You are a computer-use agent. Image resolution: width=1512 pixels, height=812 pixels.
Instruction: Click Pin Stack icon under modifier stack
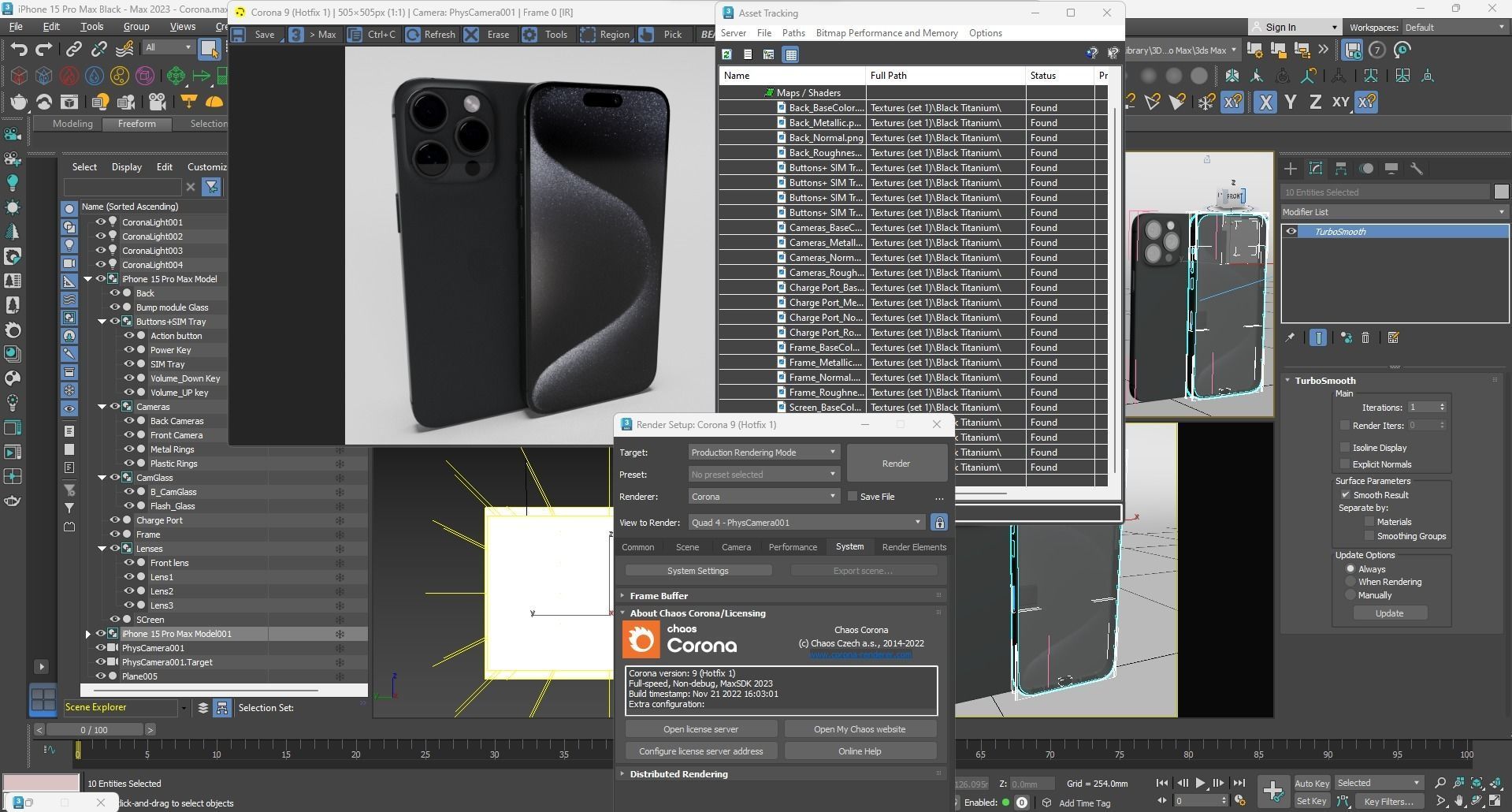[1290, 337]
